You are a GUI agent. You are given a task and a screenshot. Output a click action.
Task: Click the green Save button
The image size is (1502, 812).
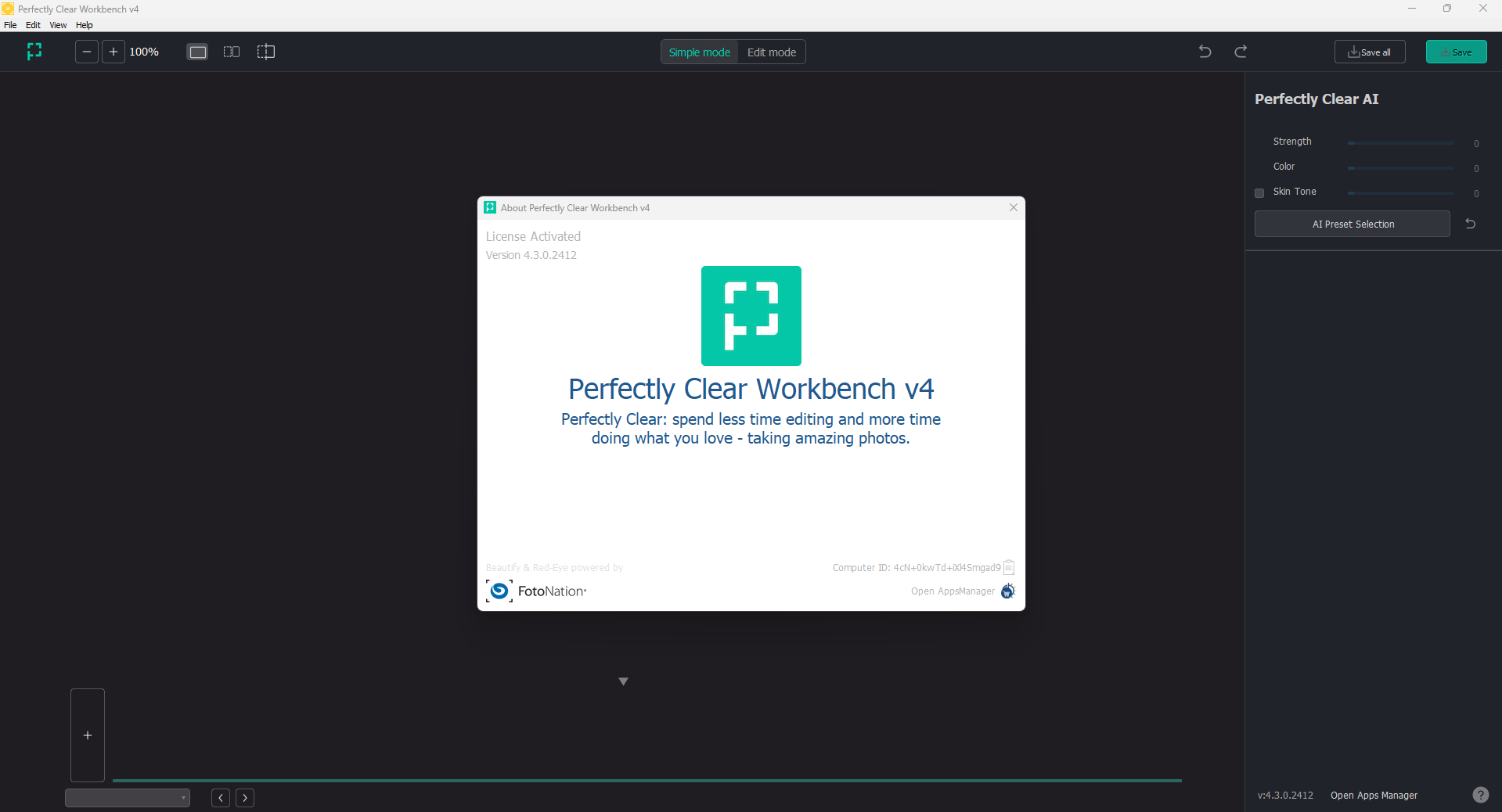(1456, 52)
